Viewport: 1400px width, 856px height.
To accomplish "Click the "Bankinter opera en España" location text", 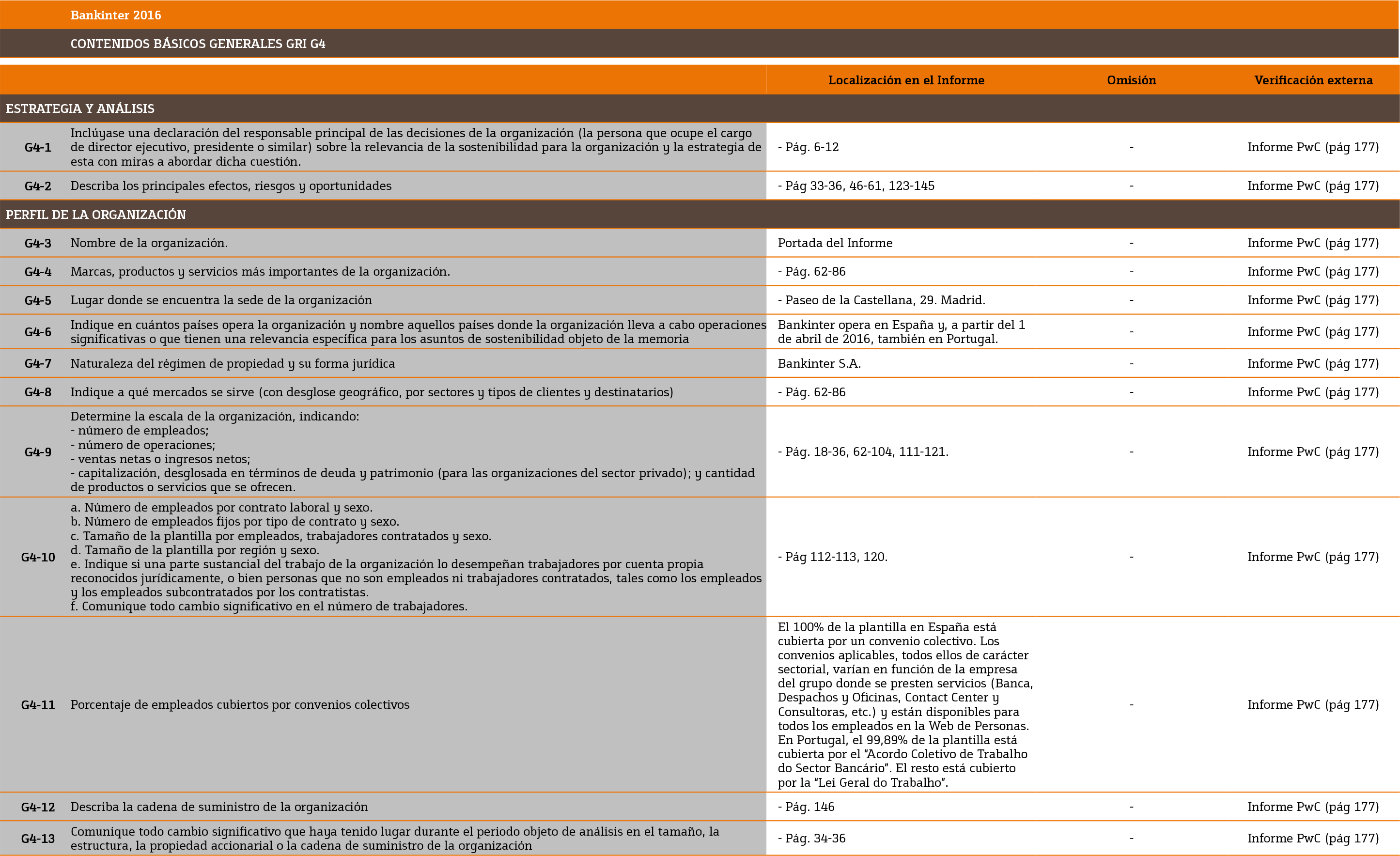I will point(902,332).
